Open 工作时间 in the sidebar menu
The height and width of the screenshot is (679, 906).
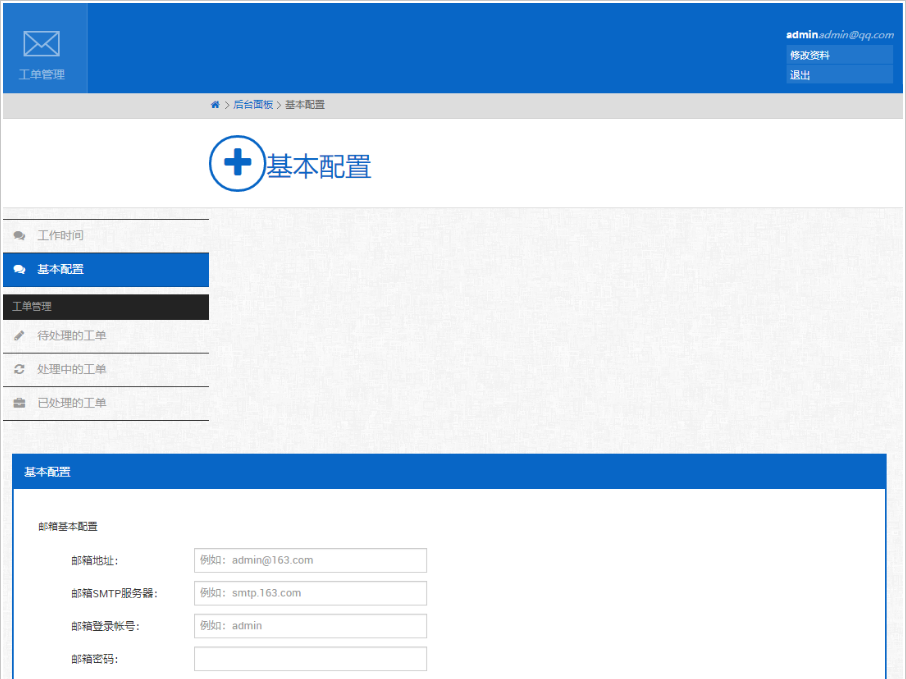click(106, 236)
